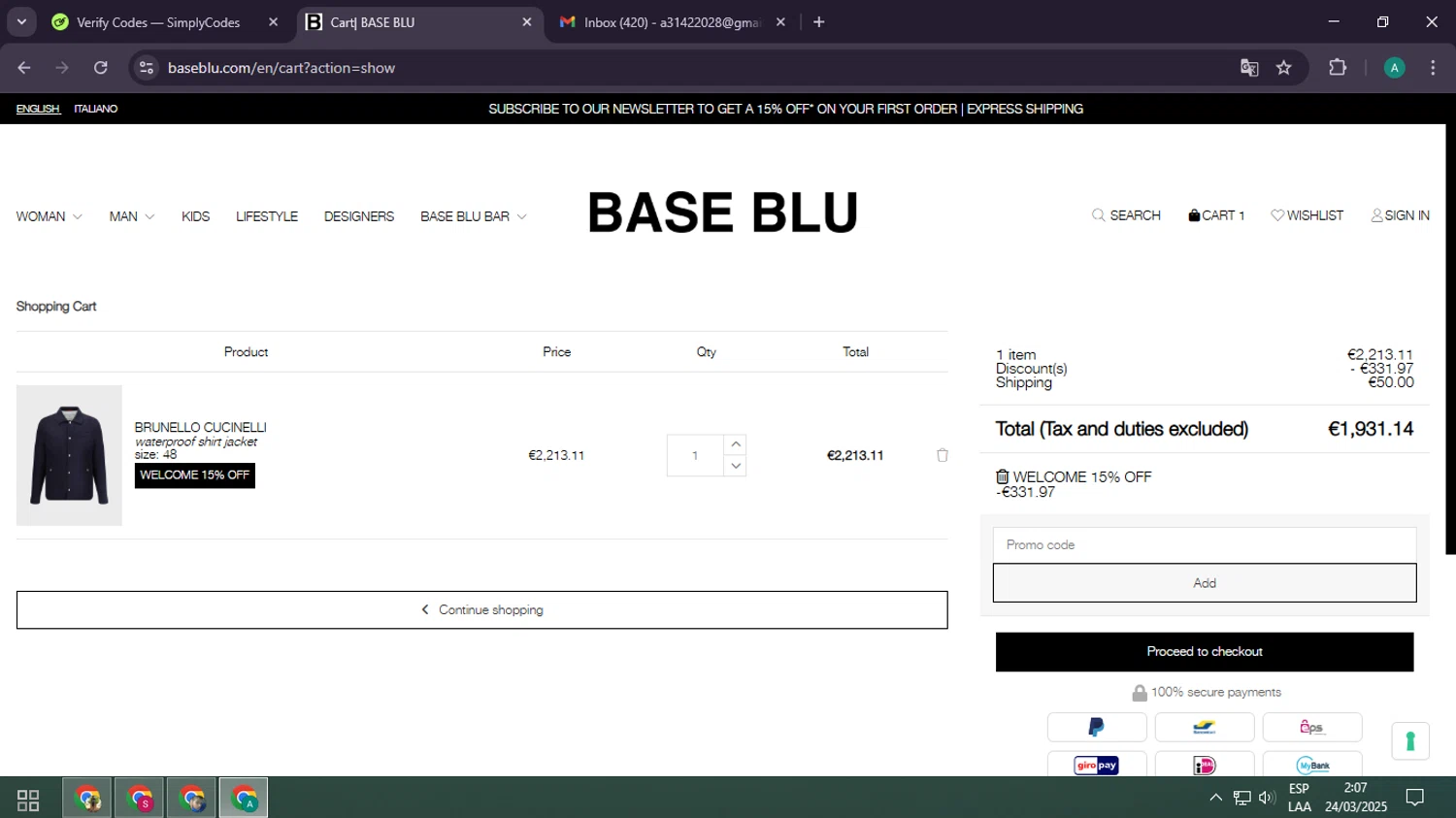1456x818 pixels.
Task: Select the Bancontact payment logo
Action: [1205, 727]
